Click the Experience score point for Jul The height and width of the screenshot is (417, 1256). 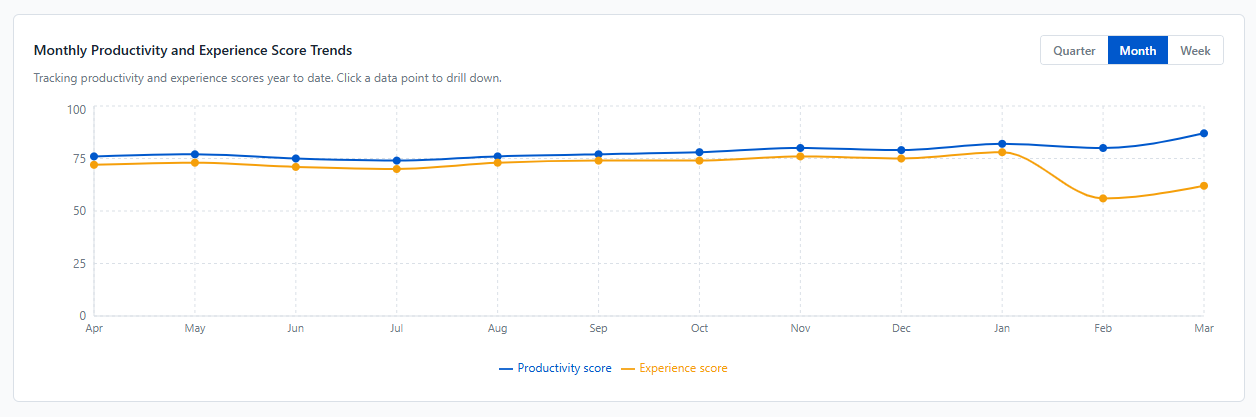click(x=397, y=169)
